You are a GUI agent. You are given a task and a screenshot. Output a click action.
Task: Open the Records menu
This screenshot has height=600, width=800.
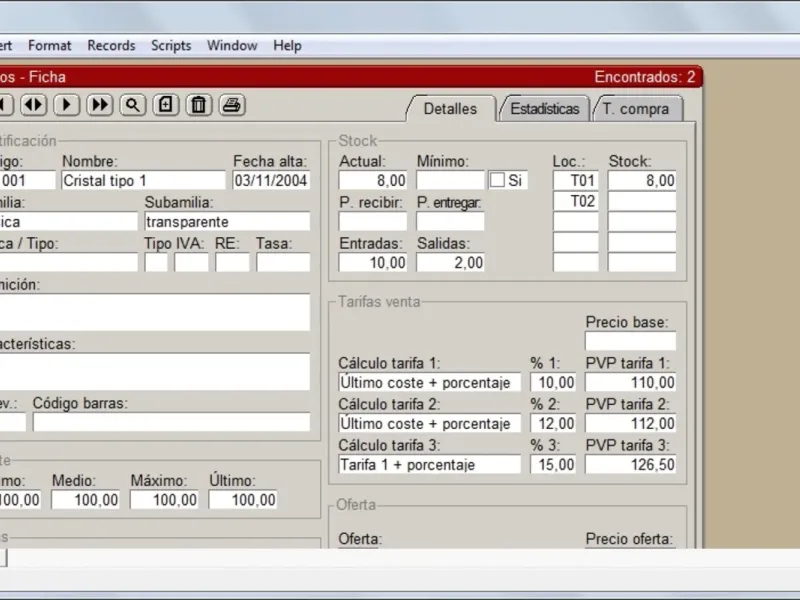point(111,45)
